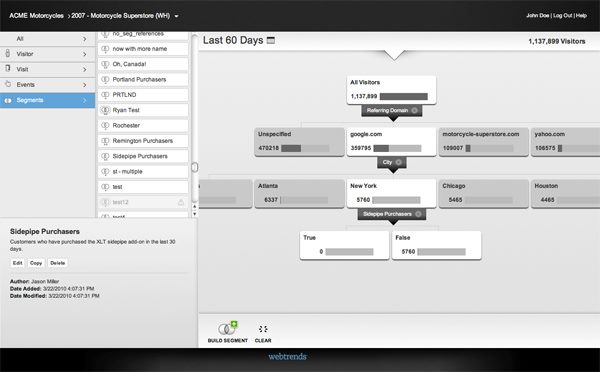600x372 pixels.
Task: Remove the Referring Domain split via its circle icon
Action: tap(414, 110)
